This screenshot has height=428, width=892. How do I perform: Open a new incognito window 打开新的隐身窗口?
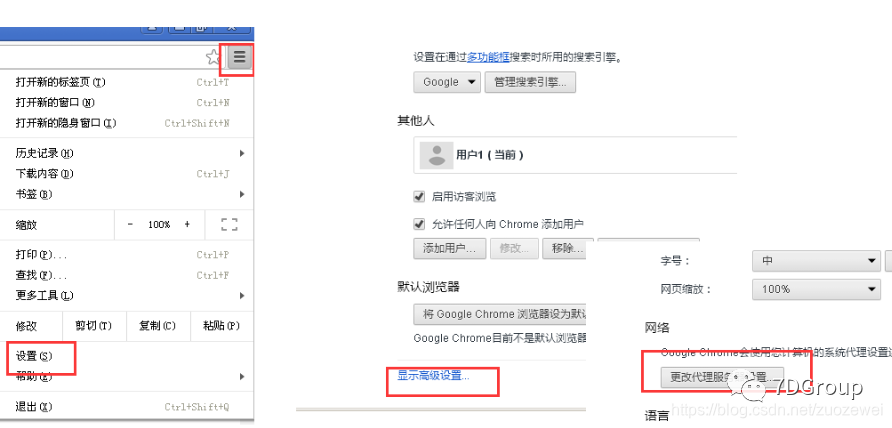click(x=126, y=123)
